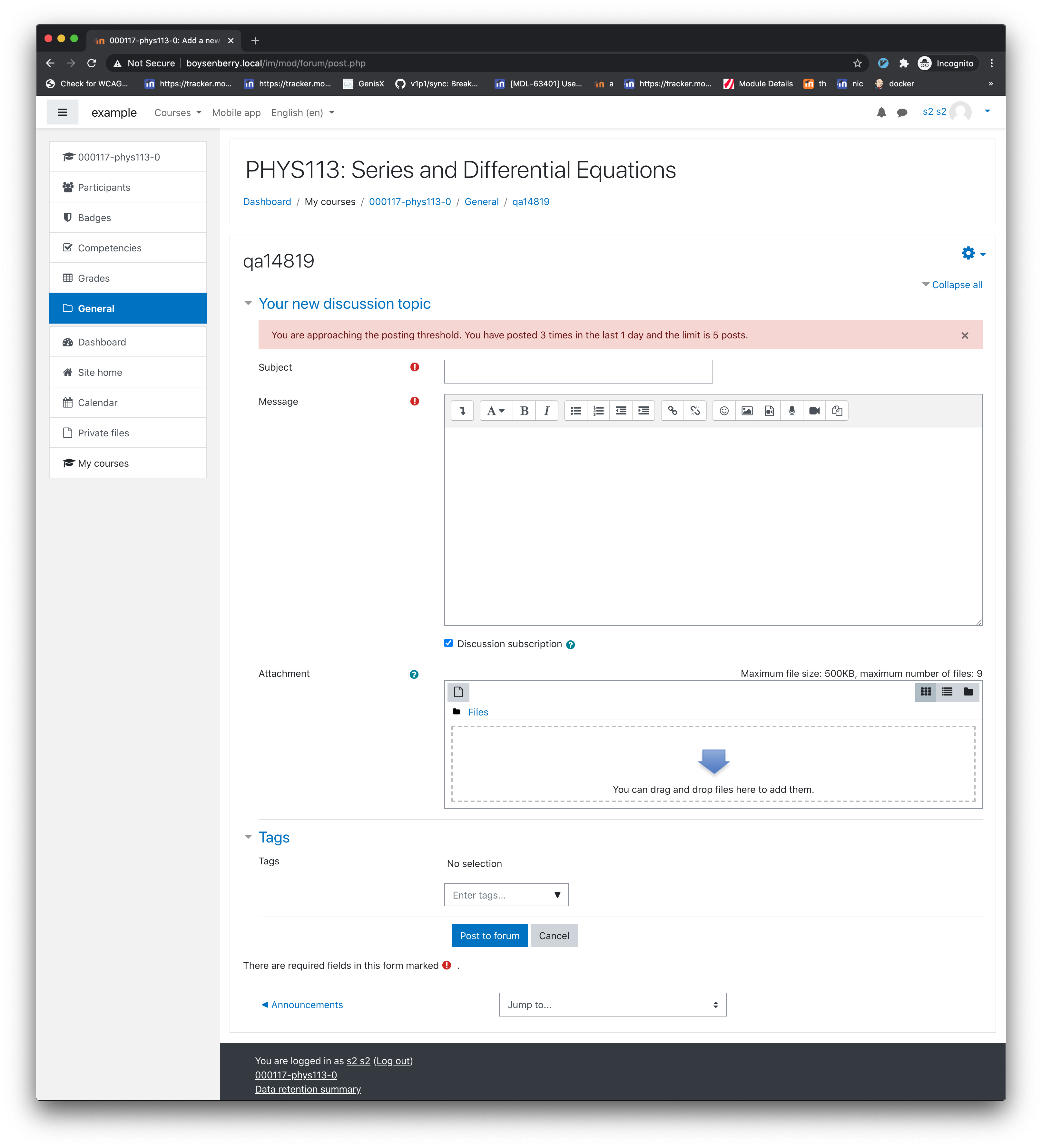Screen dimensions: 1042x1148
Task: Click into the Message editor text area
Action: coord(713,527)
